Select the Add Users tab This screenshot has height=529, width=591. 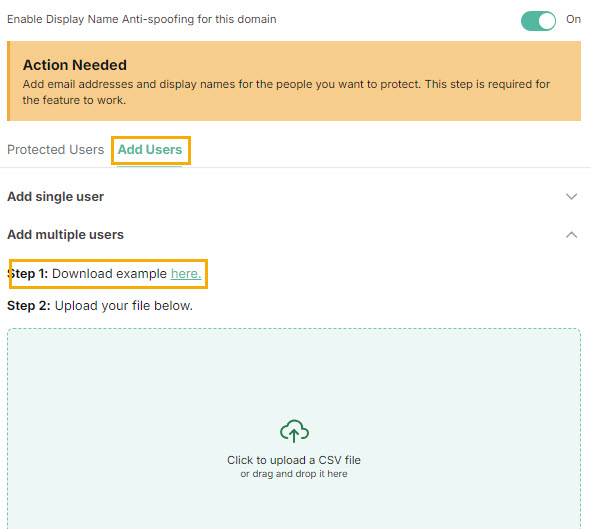point(150,150)
